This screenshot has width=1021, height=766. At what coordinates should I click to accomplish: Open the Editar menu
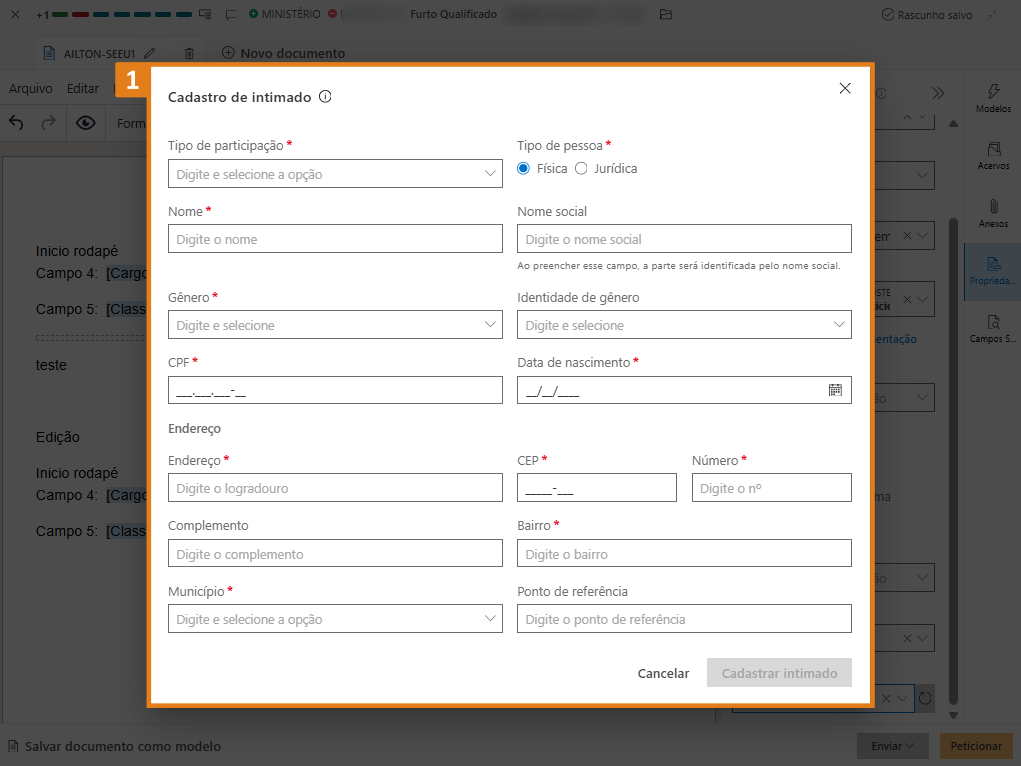83,88
